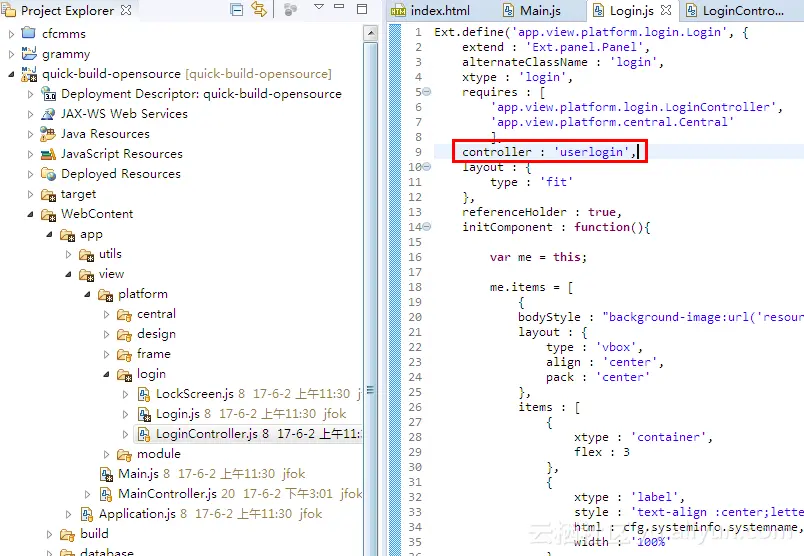Click the quick-build-opensource project icon

pos(29,74)
